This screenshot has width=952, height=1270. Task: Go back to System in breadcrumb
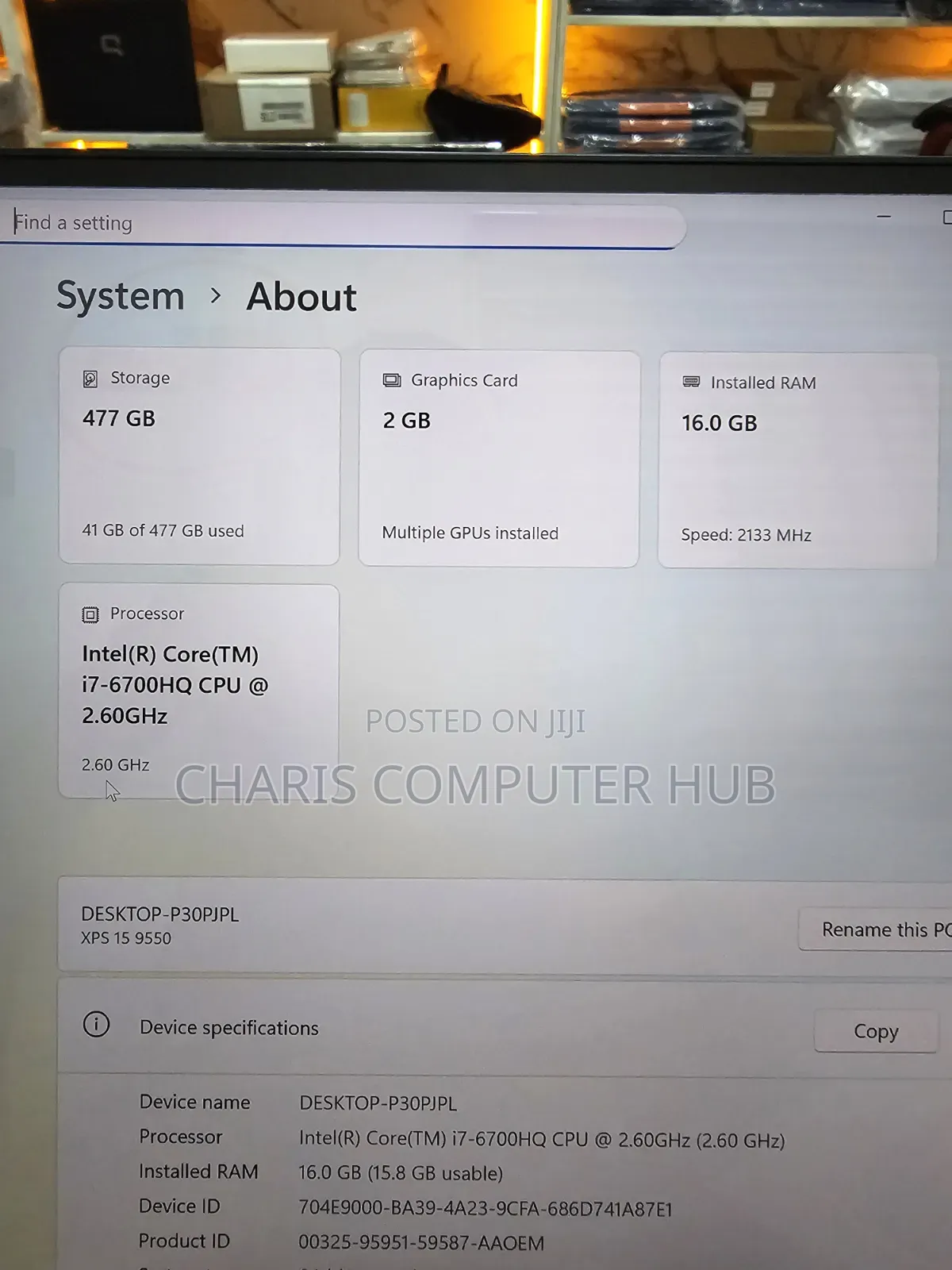click(121, 296)
